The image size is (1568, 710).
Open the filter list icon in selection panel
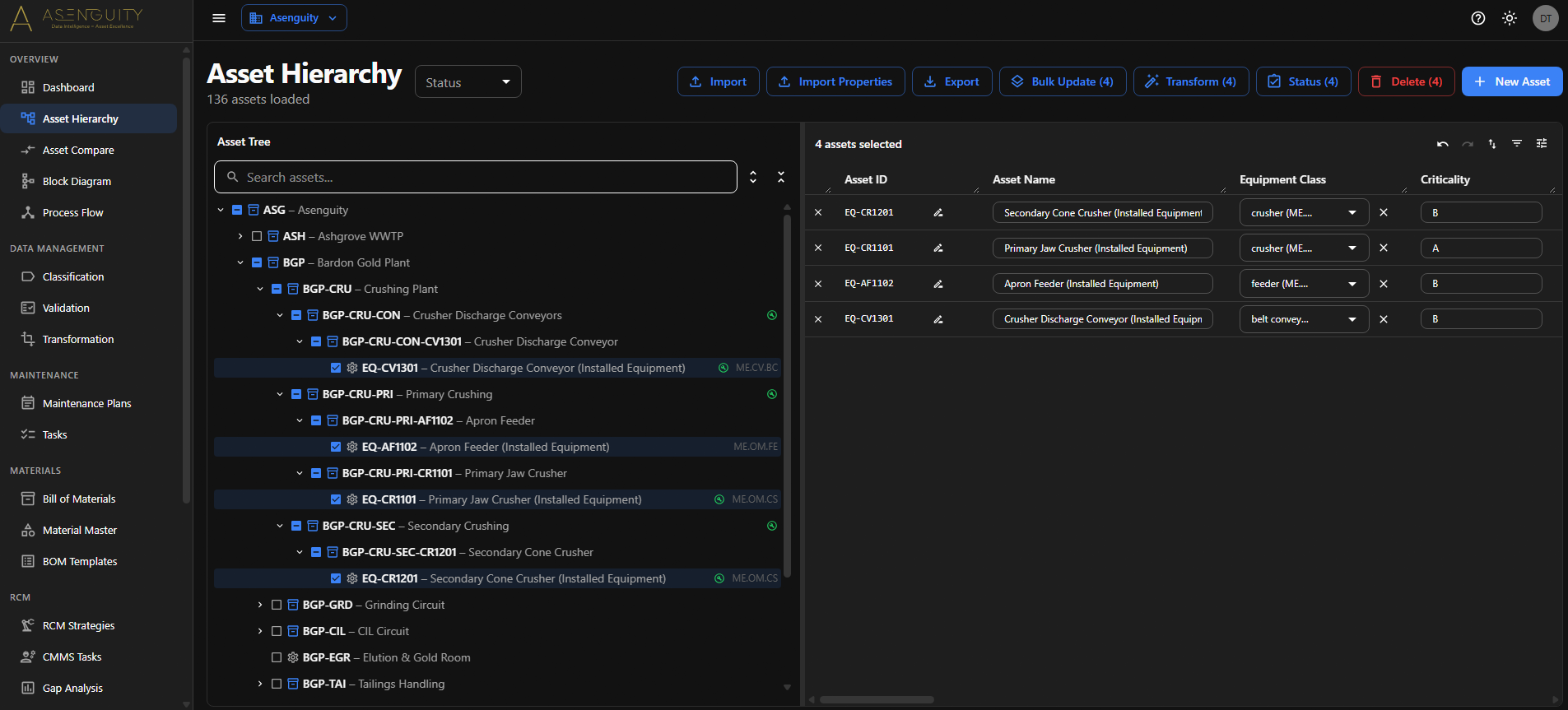tap(1517, 144)
